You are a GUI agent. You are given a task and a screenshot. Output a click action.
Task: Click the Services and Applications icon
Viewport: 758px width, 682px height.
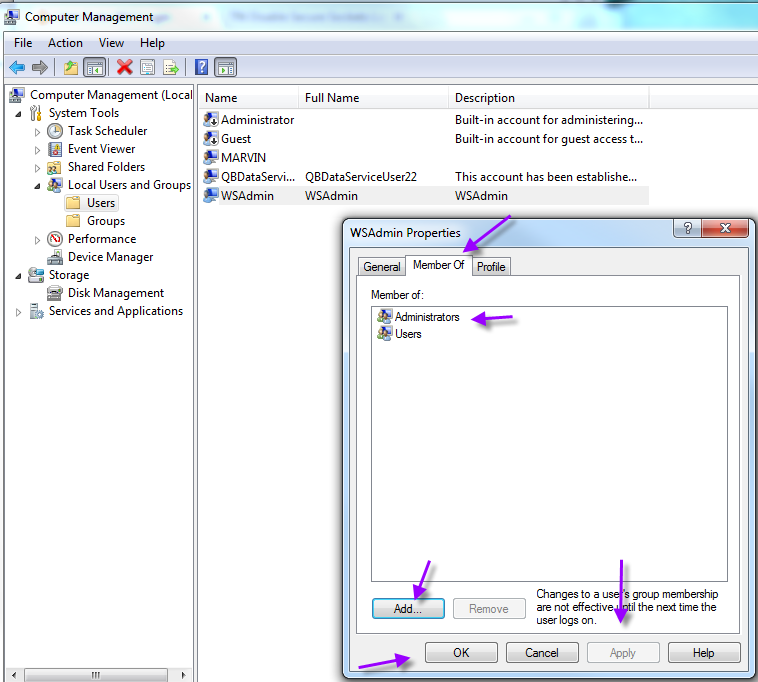tap(36, 311)
